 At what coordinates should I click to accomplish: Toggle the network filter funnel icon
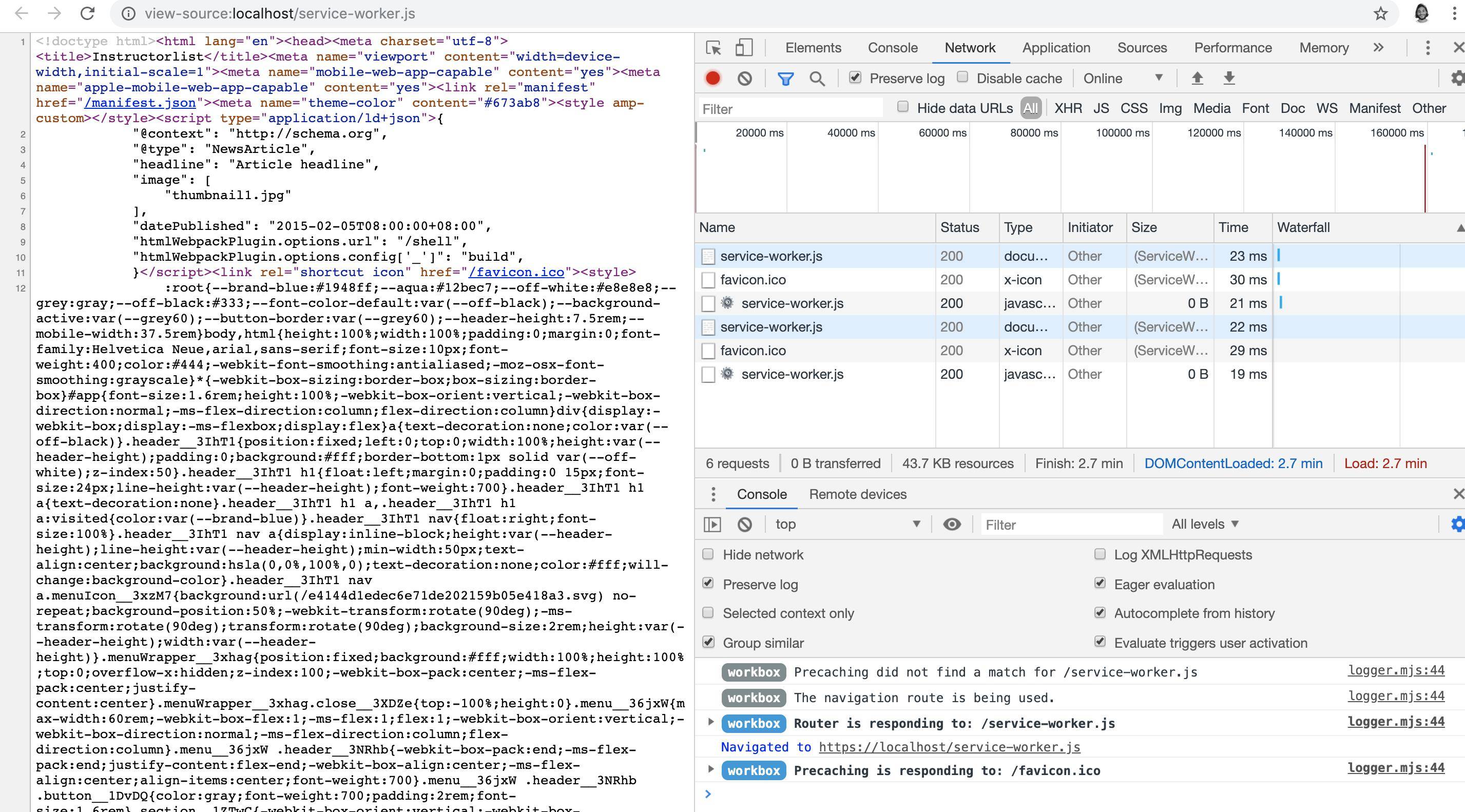pyautogui.click(x=785, y=79)
